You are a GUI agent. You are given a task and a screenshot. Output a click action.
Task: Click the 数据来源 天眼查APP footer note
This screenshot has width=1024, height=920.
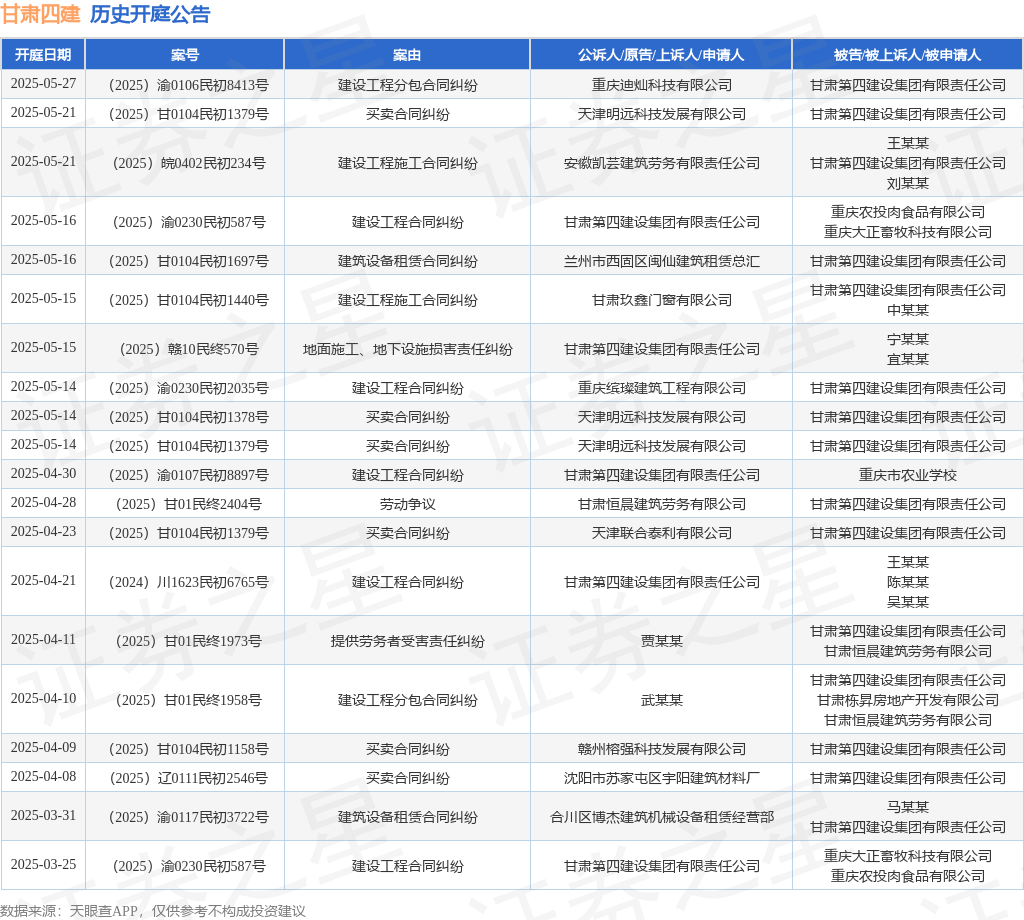[153, 912]
